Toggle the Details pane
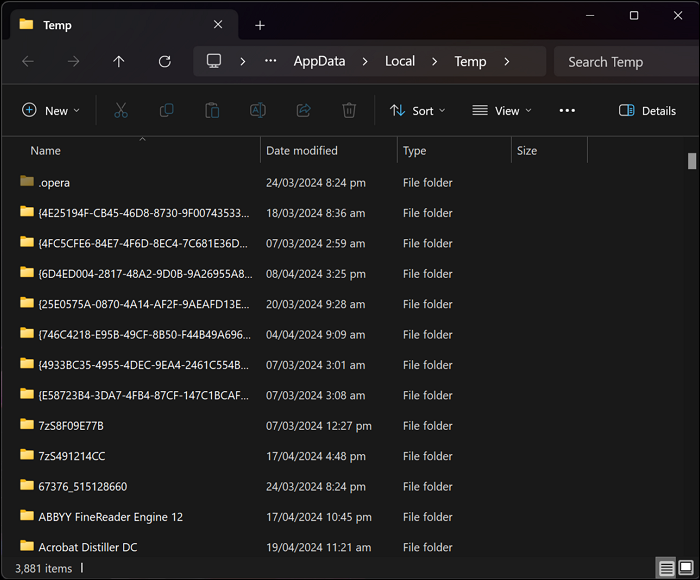The width and height of the screenshot is (700, 580). coord(647,111)
